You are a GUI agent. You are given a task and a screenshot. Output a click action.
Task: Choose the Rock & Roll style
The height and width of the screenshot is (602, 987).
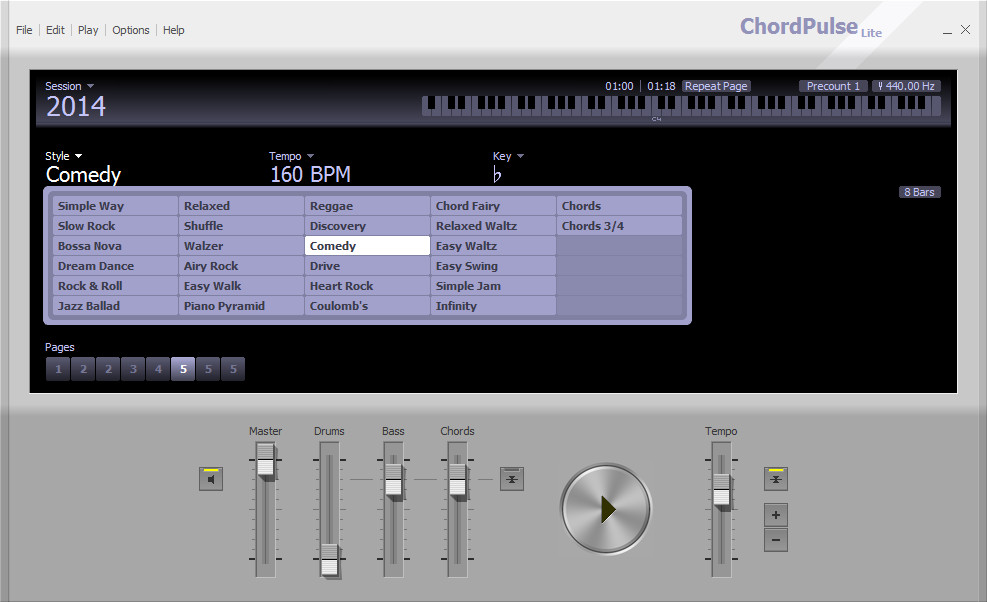(116, 286)
